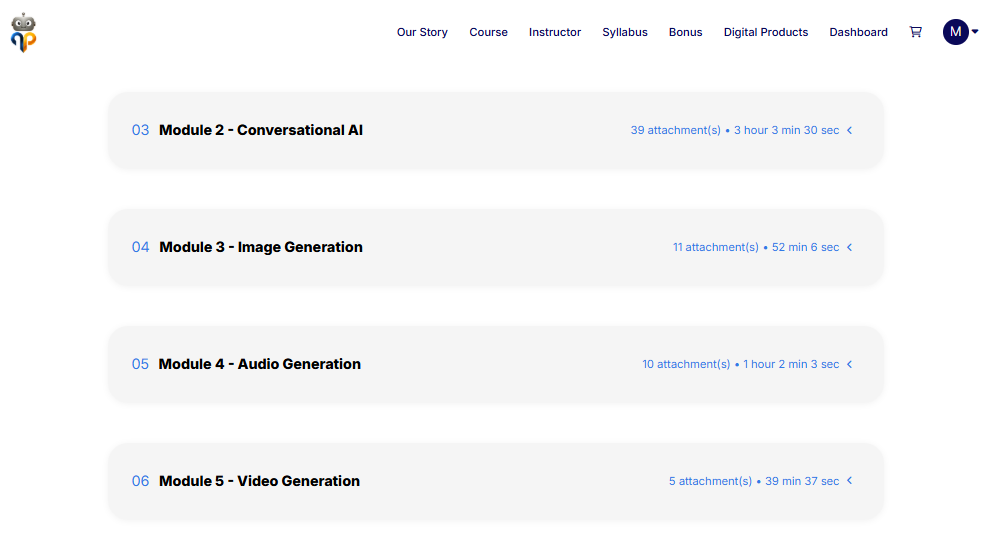
Task: Open Digital Products page
Action: [766, 32]
